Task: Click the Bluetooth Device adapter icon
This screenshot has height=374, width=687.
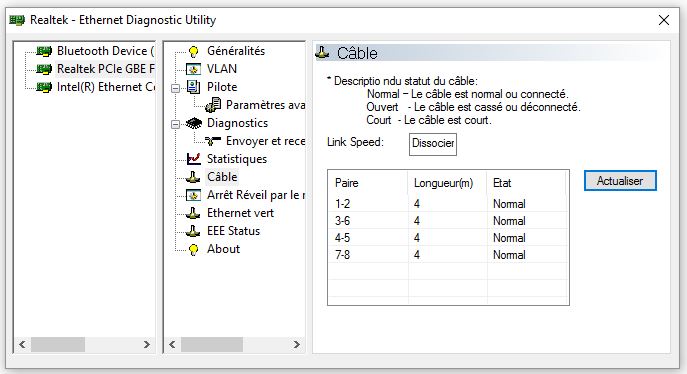Action: click(x=44, y=51)
